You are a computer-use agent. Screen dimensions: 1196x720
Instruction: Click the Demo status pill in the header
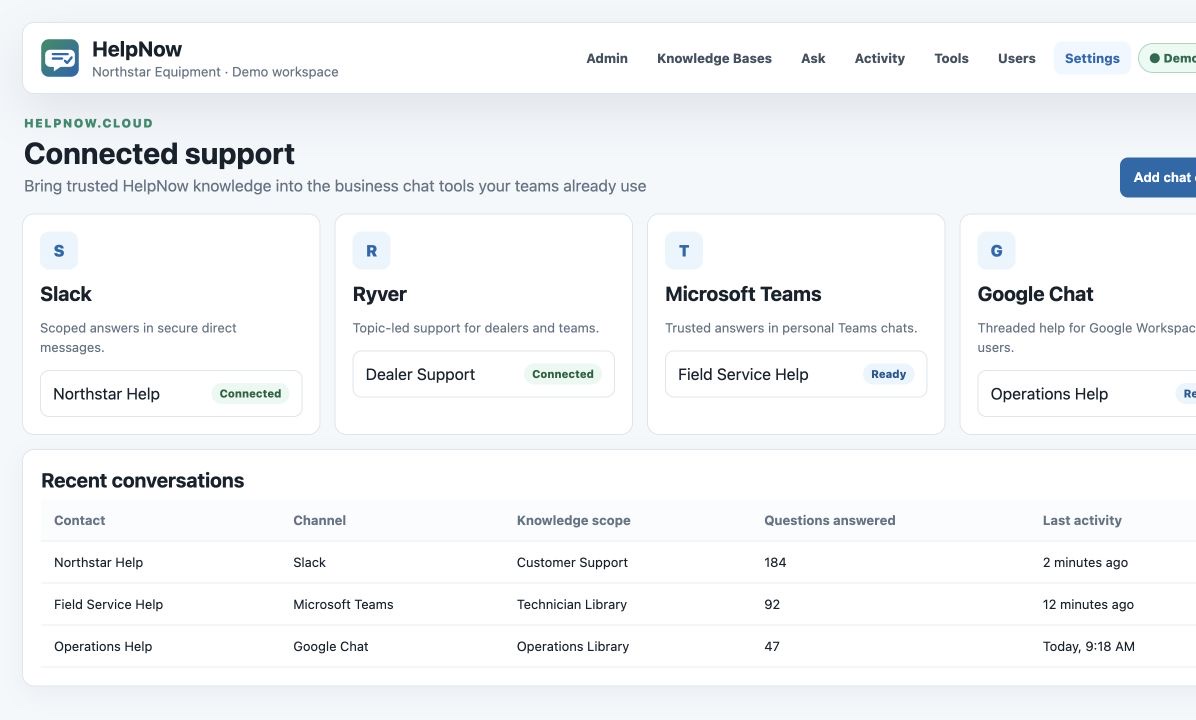(1168, 58)
